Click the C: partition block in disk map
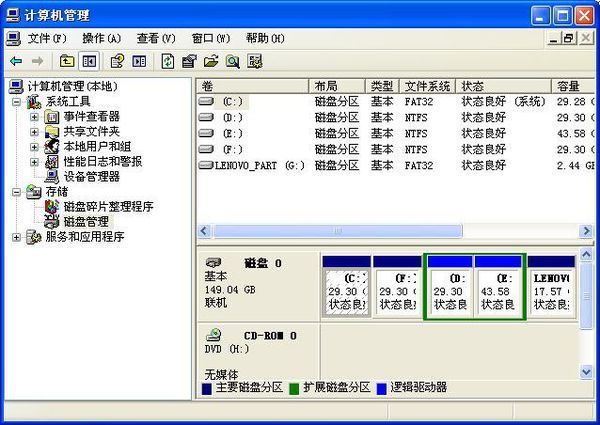The image size is (600, 425). pyautogui.click(x=346, y=290)
